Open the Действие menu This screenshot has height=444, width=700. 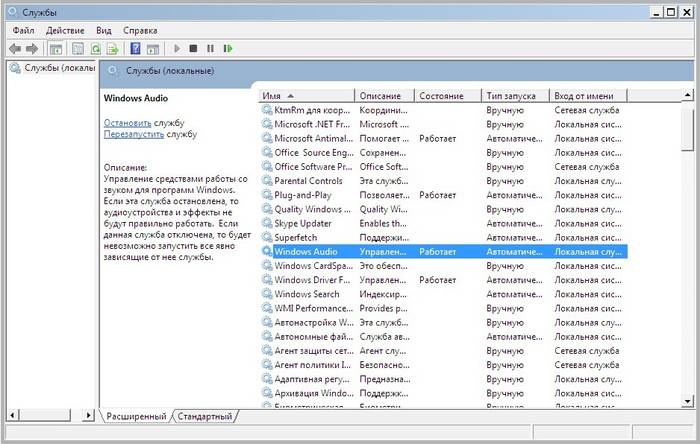click(65, 31)
